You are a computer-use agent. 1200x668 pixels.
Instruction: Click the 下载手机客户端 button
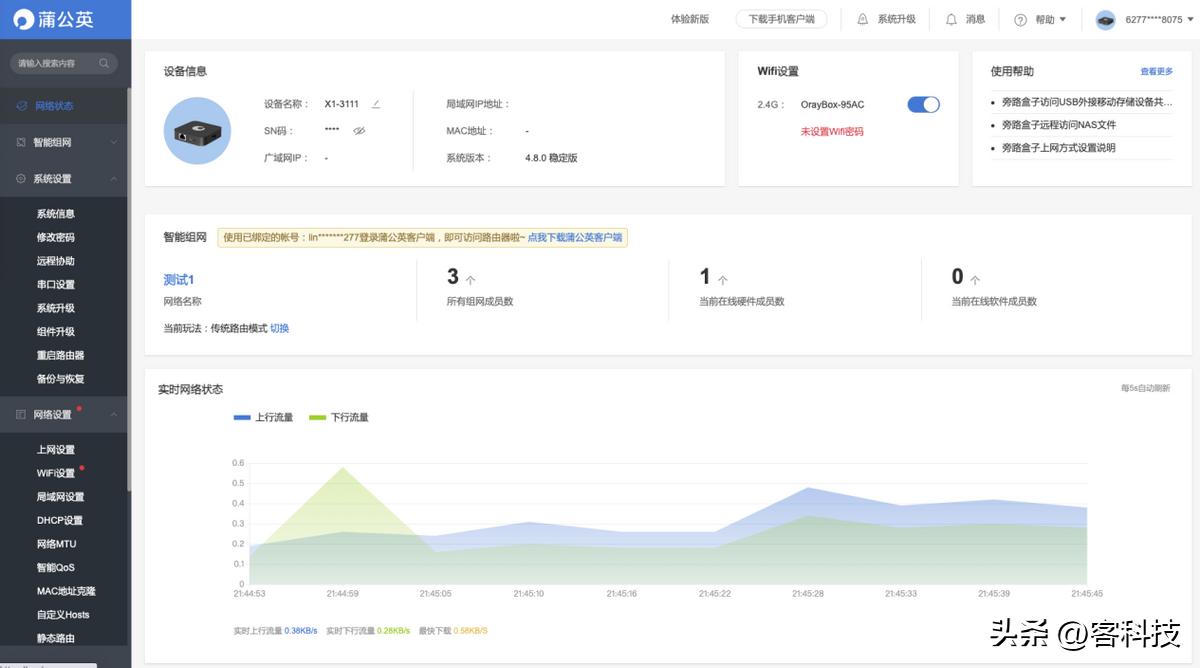pos(781,19)
